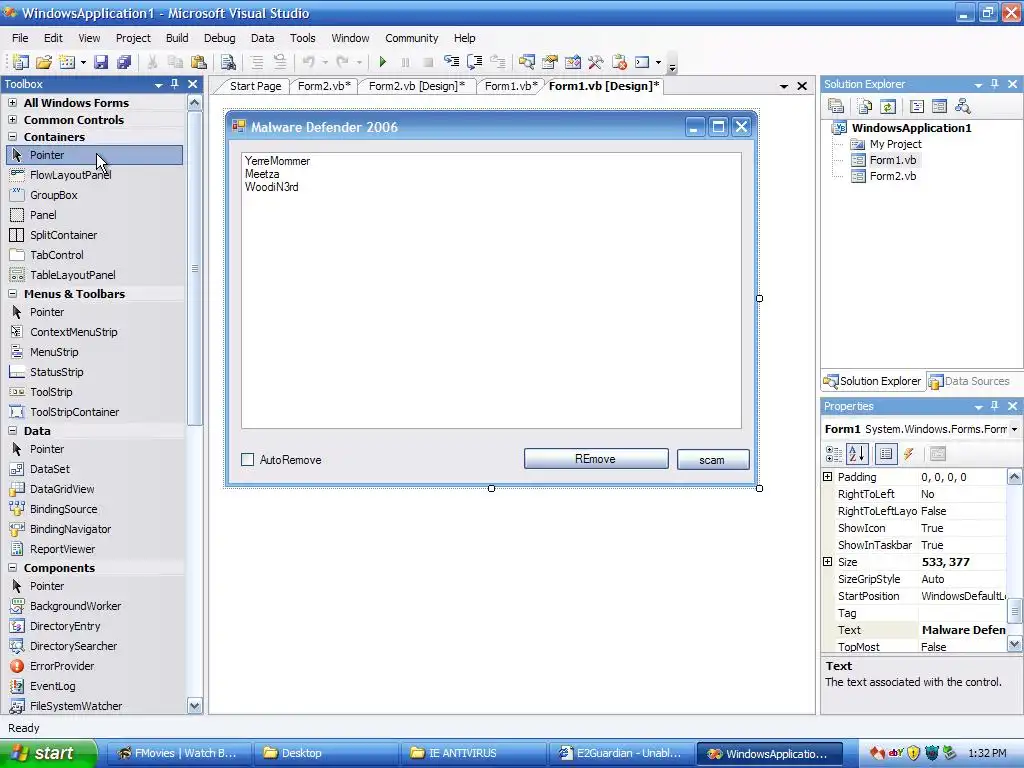
Task: Switch Properties grid to Categorized view icon
Action: coord(834,454)
